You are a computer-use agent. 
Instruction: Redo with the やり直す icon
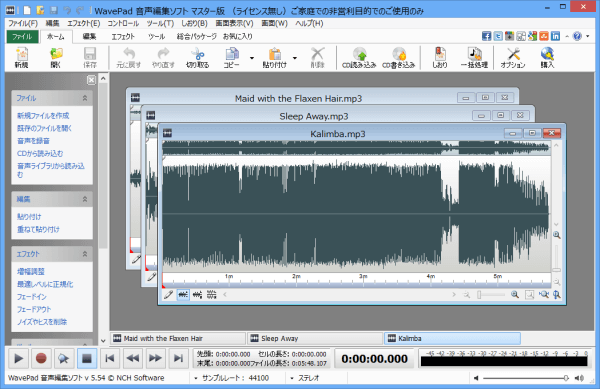pyautogui.click(x=163, y=58)
